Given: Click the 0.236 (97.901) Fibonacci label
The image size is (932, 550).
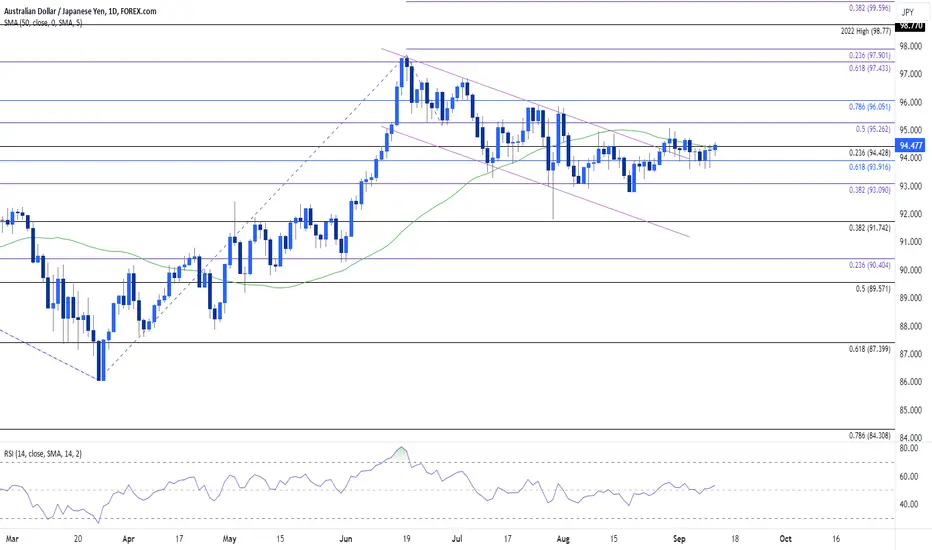Looking at the screenshot, I should pyautogui.click(x=870, y=55).
